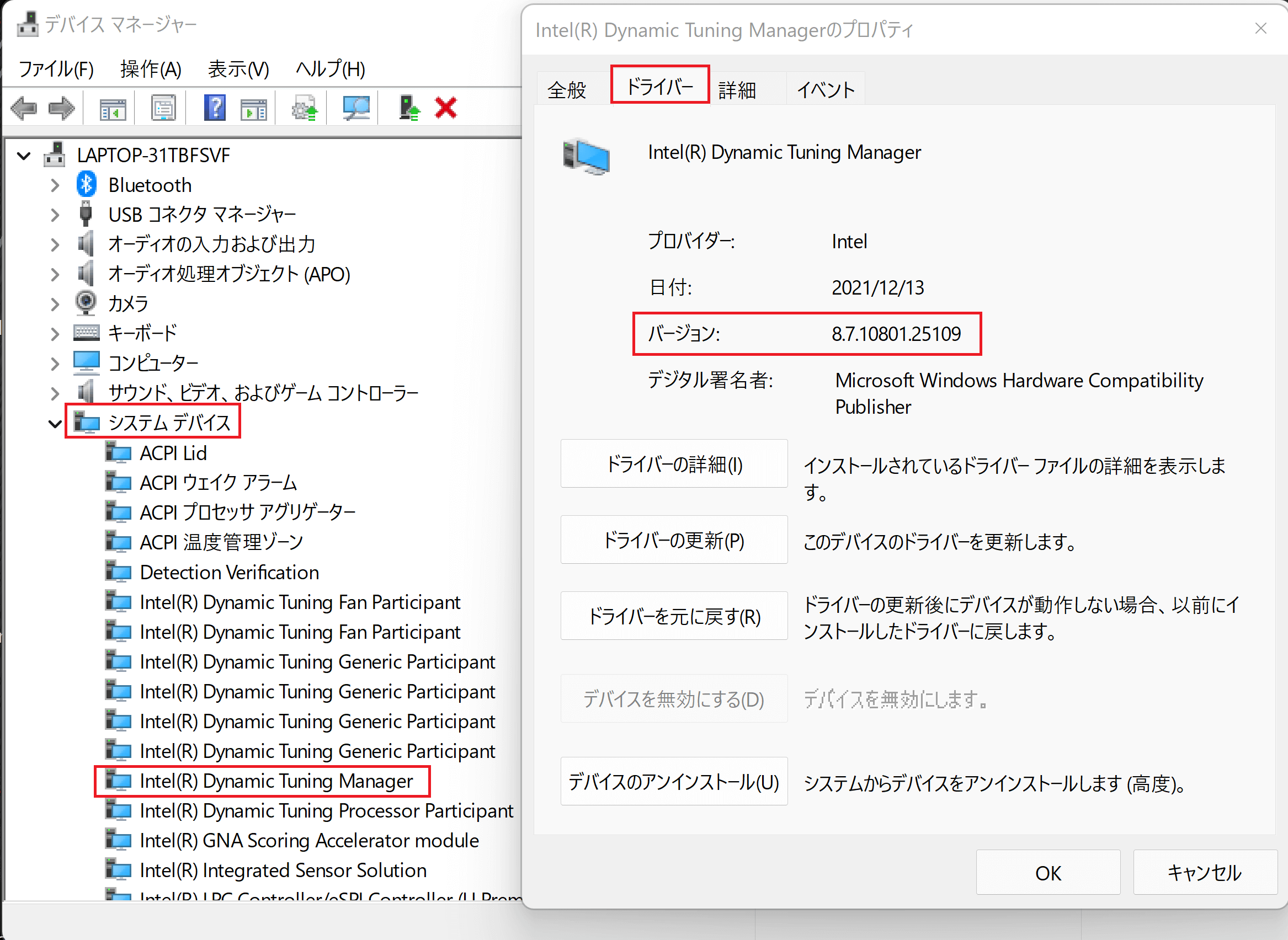The height and width of the screenshot is (940, 1288).
Task: Click the Scan for hardware changes icon
Action: pyautogui.click(x=356, y=108)
